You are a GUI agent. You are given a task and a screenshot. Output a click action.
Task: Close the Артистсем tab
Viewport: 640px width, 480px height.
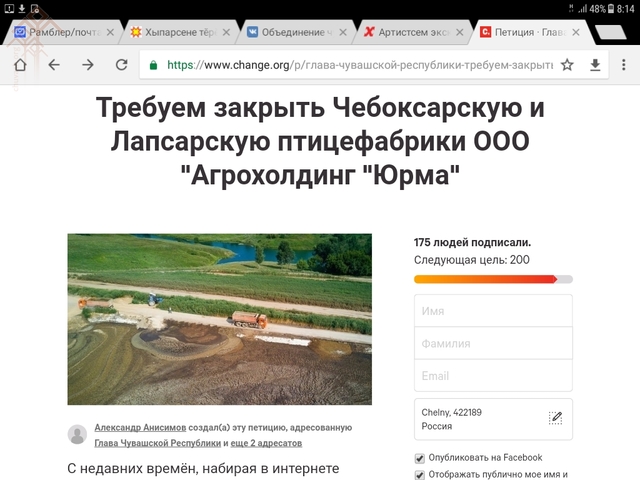pyautogui.click(x=458, y=32)
